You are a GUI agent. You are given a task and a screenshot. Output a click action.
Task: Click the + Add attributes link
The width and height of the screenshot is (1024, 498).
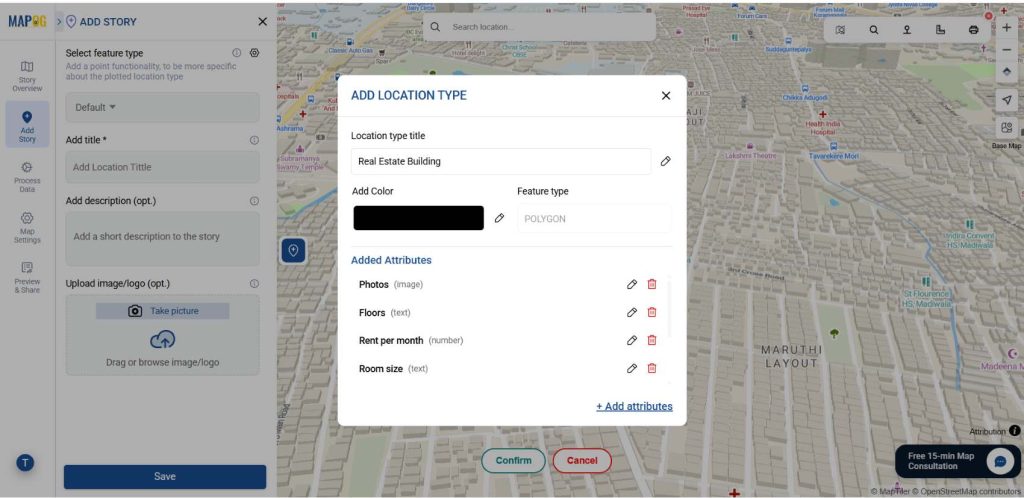(x=634, y=406)
